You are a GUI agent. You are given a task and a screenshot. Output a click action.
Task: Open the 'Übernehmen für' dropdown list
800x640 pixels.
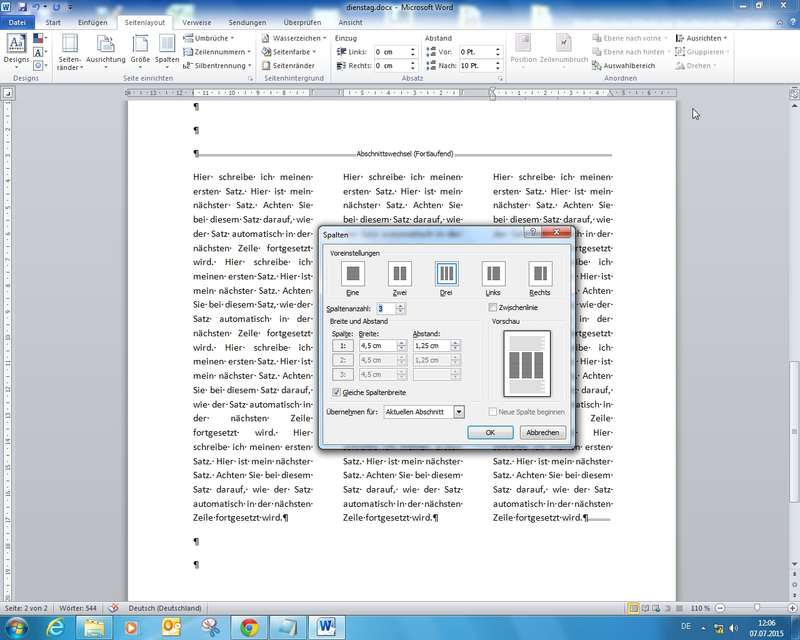[x=459, y=411]
